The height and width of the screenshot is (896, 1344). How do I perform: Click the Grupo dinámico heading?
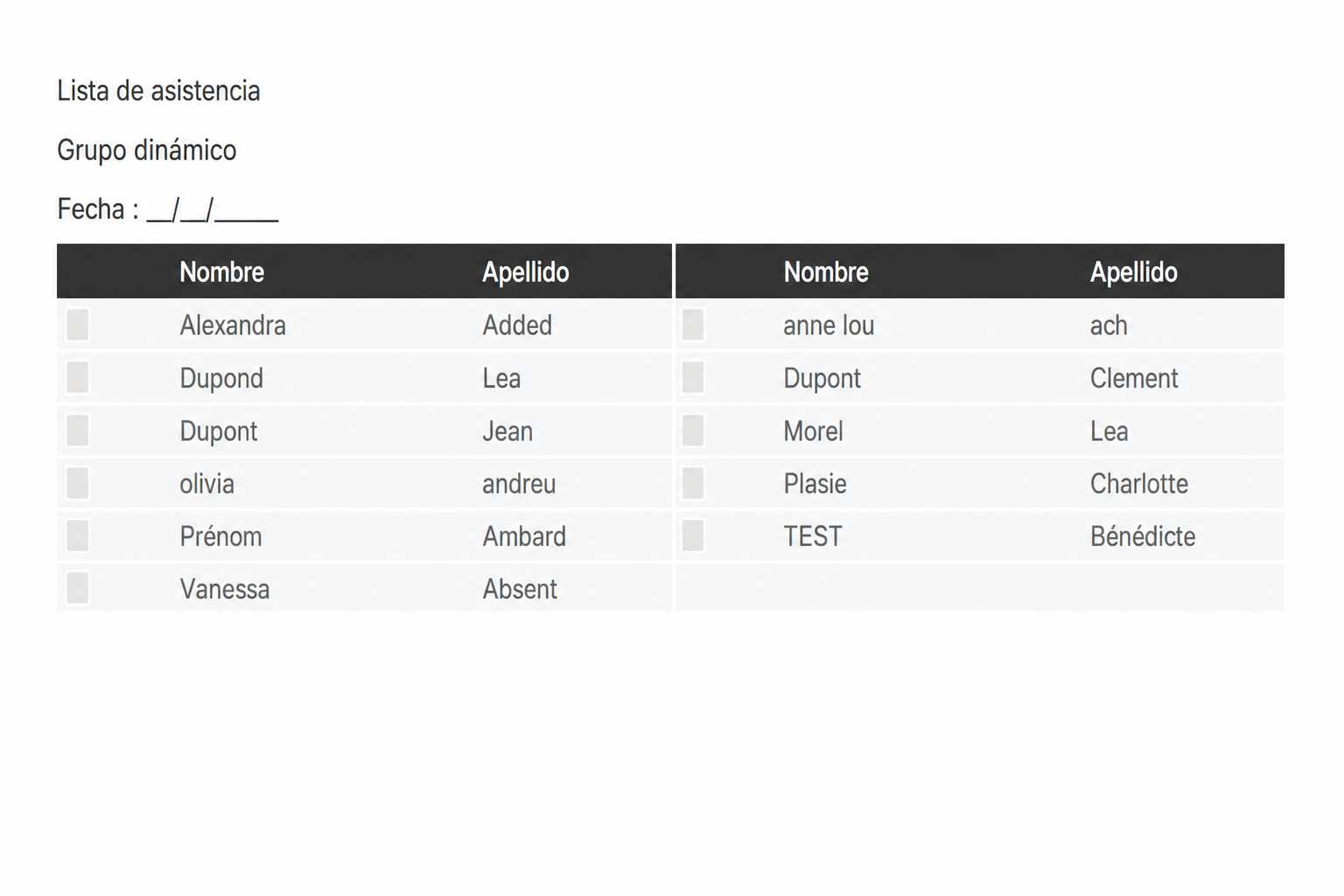[x=147, y=150]
